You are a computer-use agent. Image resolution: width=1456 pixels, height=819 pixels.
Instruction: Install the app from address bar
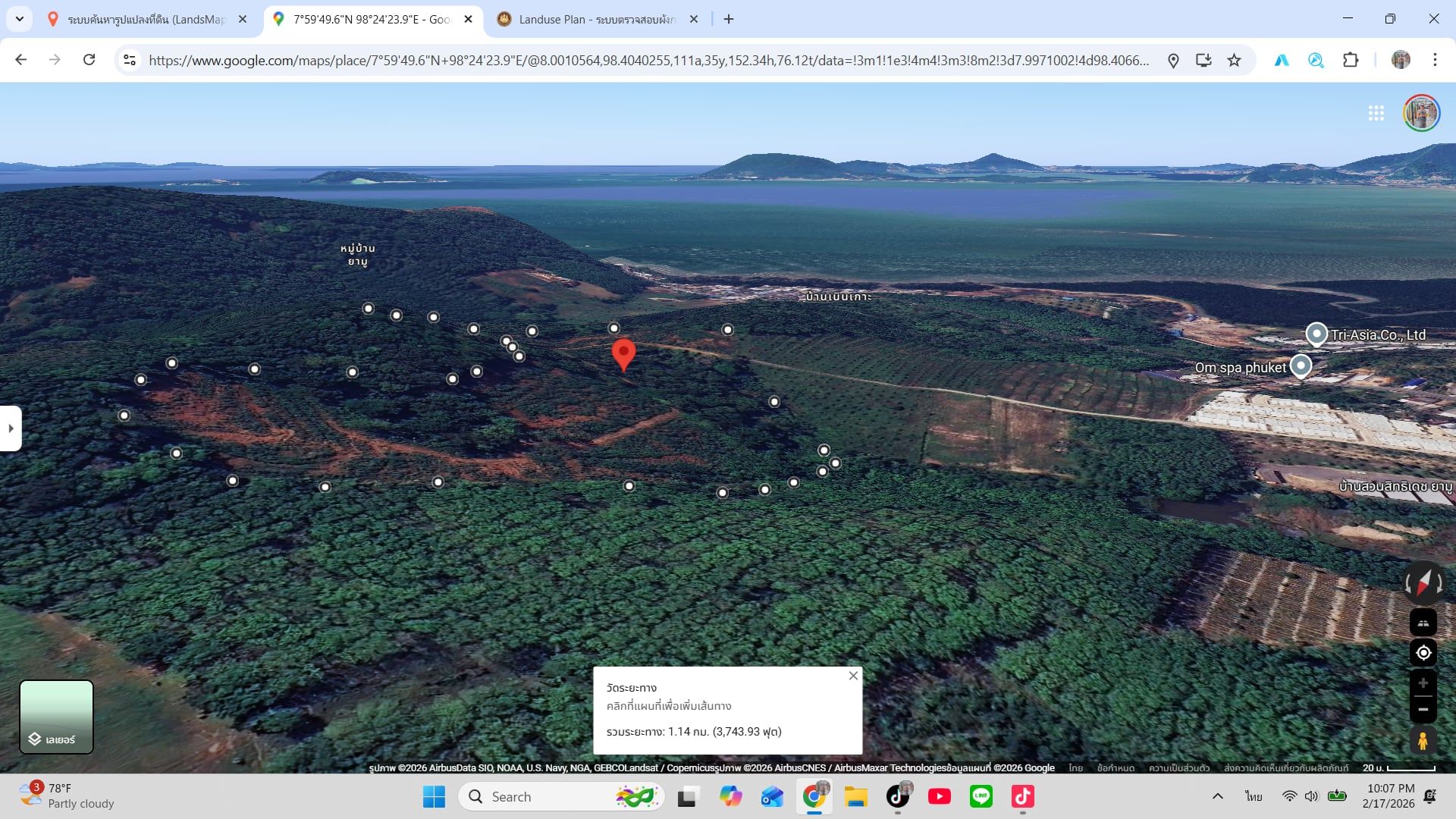(1203, 60)
